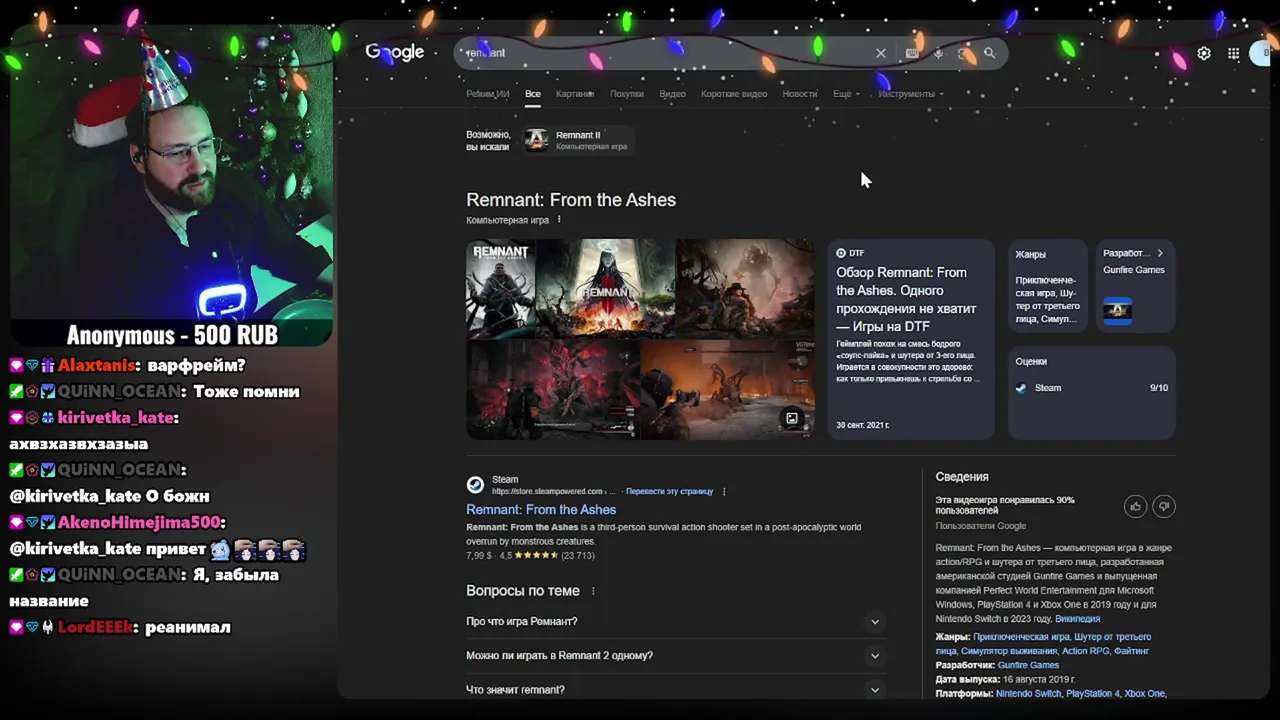This screenshot has width=1280, height=720.
Task: Open the Google account avatar
Action: tap(1262, 54)
